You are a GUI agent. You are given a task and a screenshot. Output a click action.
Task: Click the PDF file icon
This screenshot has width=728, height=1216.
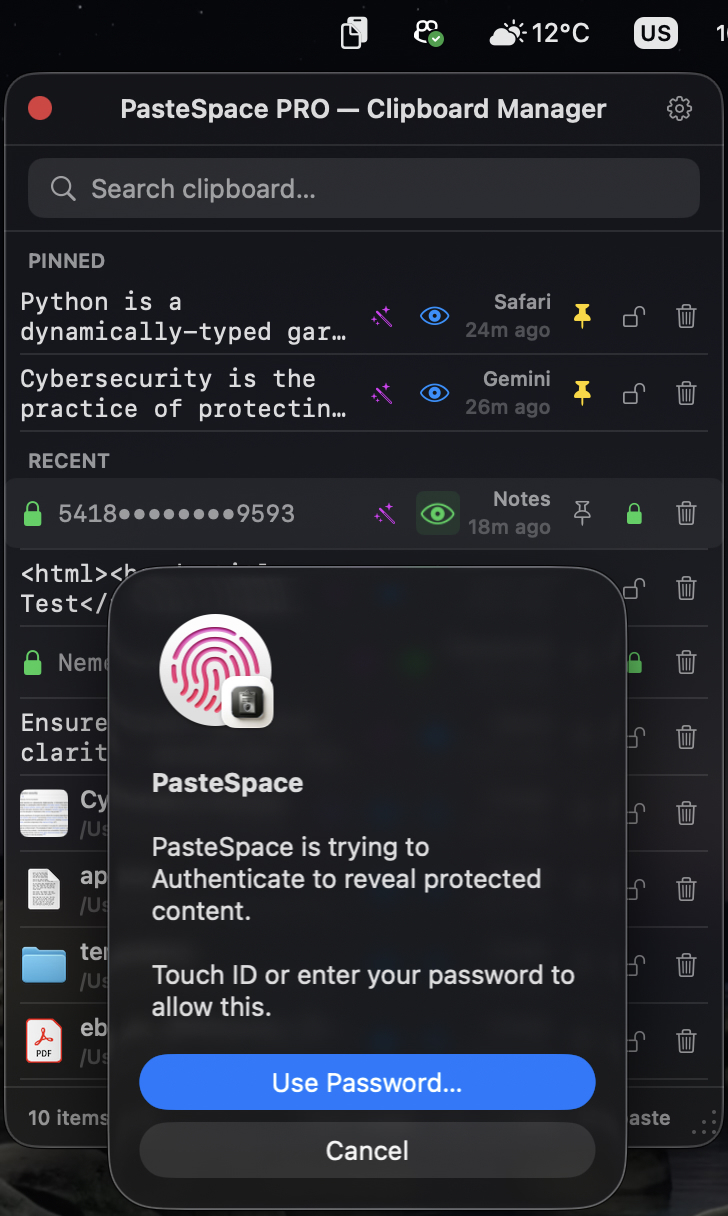point(44,1041)
